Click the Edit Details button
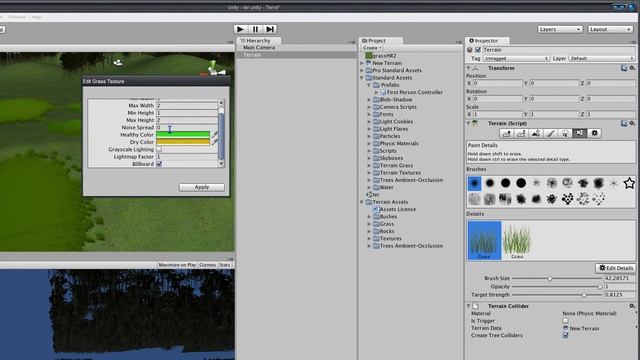Viewport: 640px width, 360px height. click(615, 268)
